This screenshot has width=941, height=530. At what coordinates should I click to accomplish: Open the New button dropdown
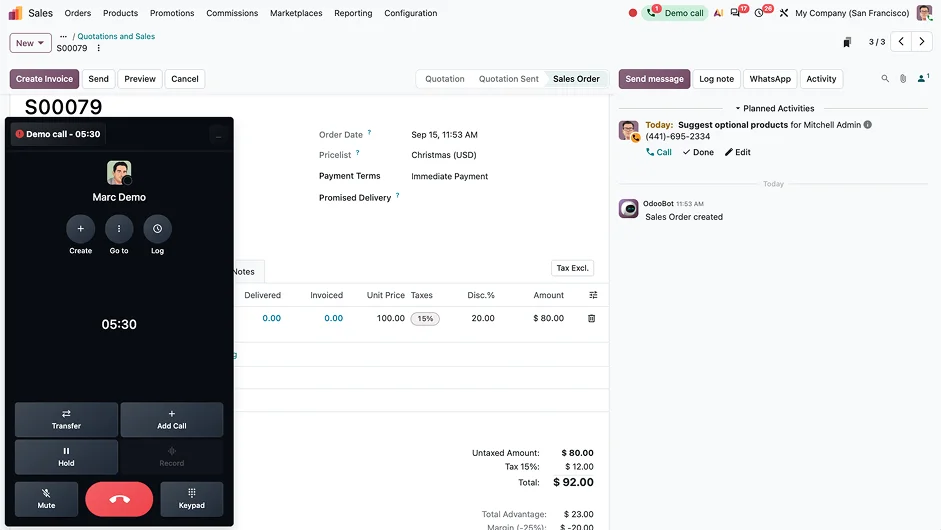[30, 43]
